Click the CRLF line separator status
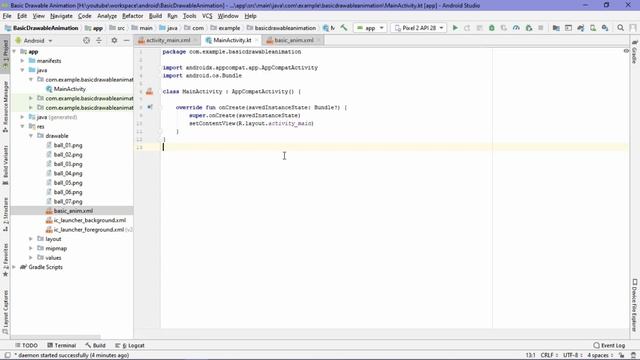640x360 pixels. click(549, 356)
